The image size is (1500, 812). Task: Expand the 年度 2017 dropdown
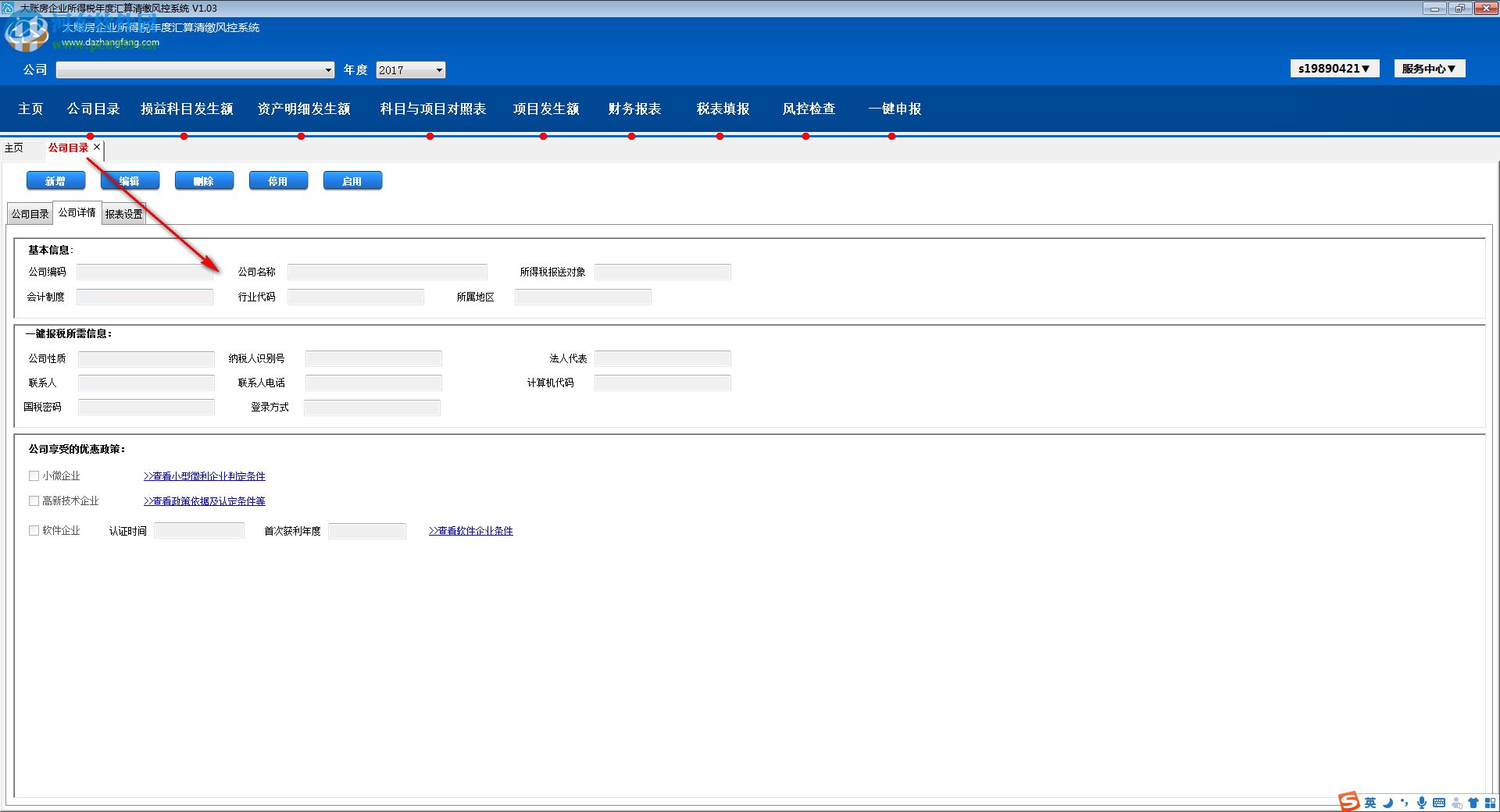pyautogui.click(x=439, y=70)
